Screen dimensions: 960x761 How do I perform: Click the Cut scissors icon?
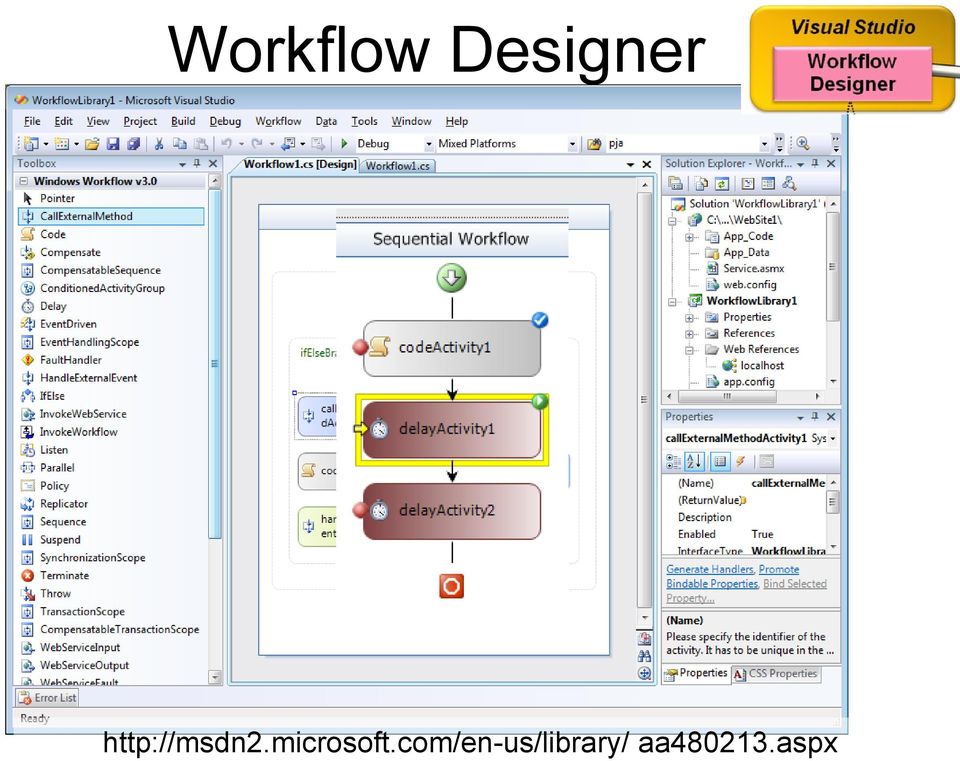159,144
